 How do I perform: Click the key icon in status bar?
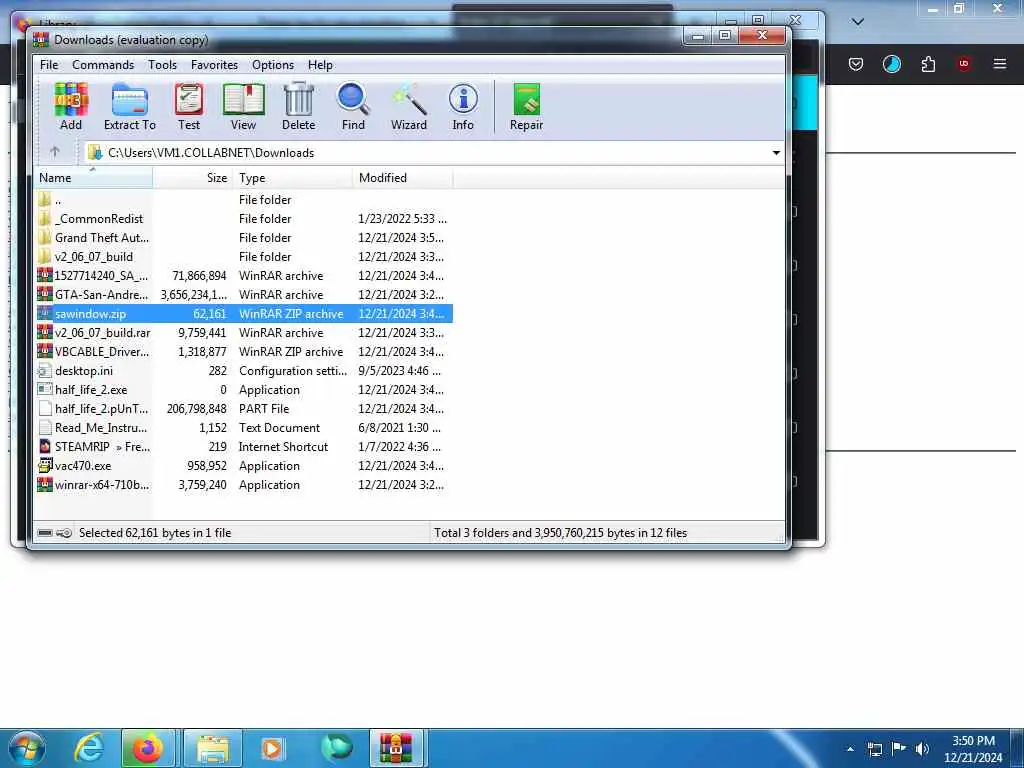(64, 533)
